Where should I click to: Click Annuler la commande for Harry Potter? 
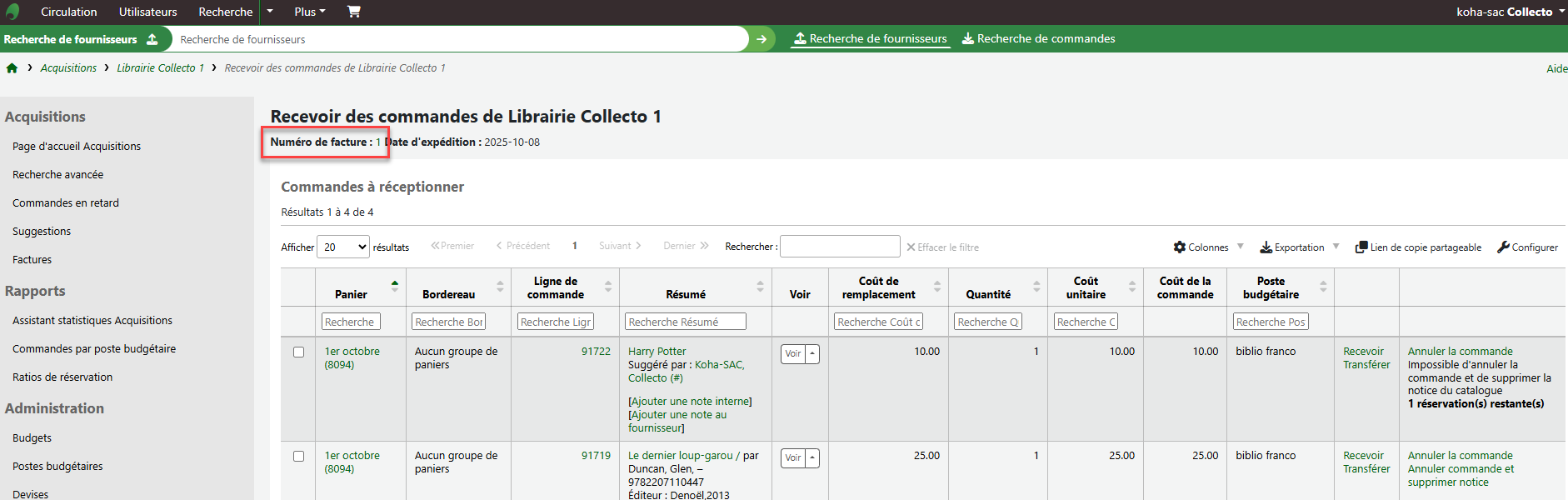coord(1460,352)
